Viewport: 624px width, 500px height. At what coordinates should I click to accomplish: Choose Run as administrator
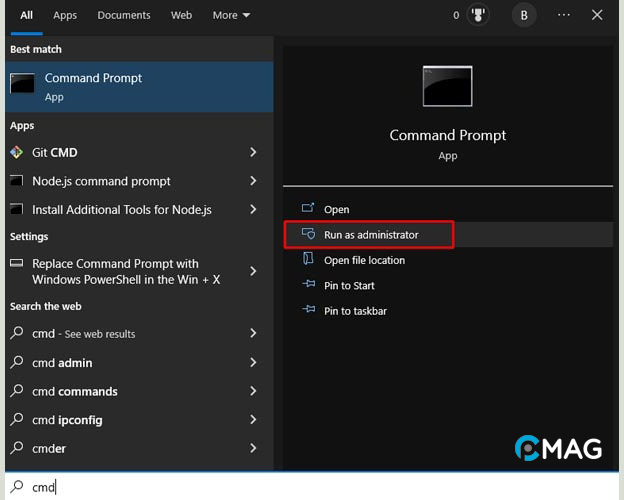(x=448, y=234)
